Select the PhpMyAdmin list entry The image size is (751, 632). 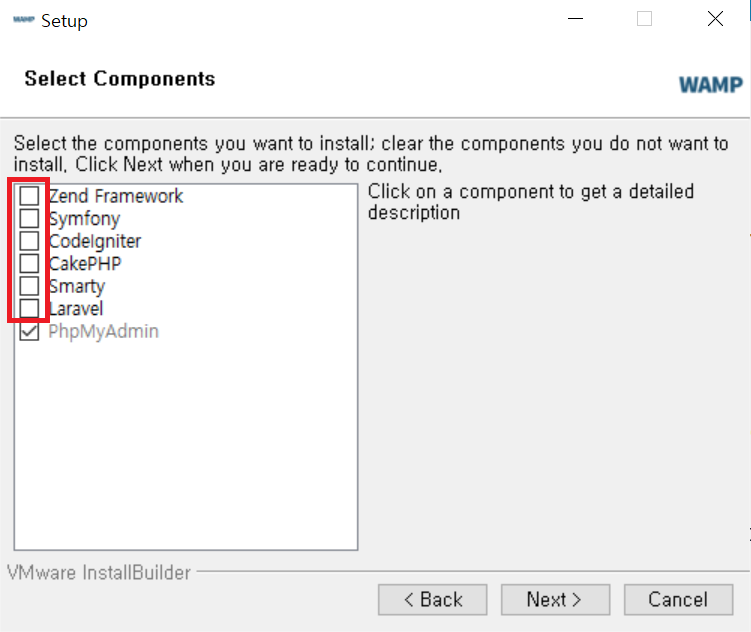coord(104,331)
